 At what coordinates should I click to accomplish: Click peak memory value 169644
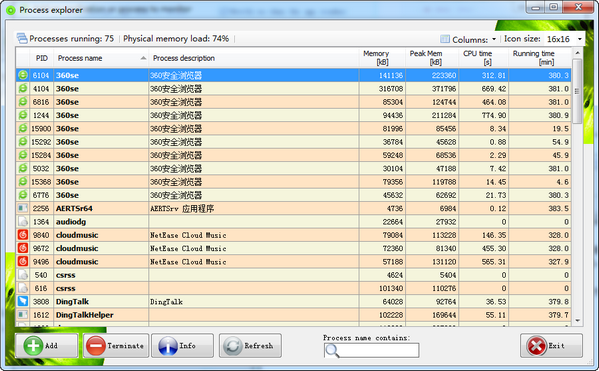click(x=444, y=315)
